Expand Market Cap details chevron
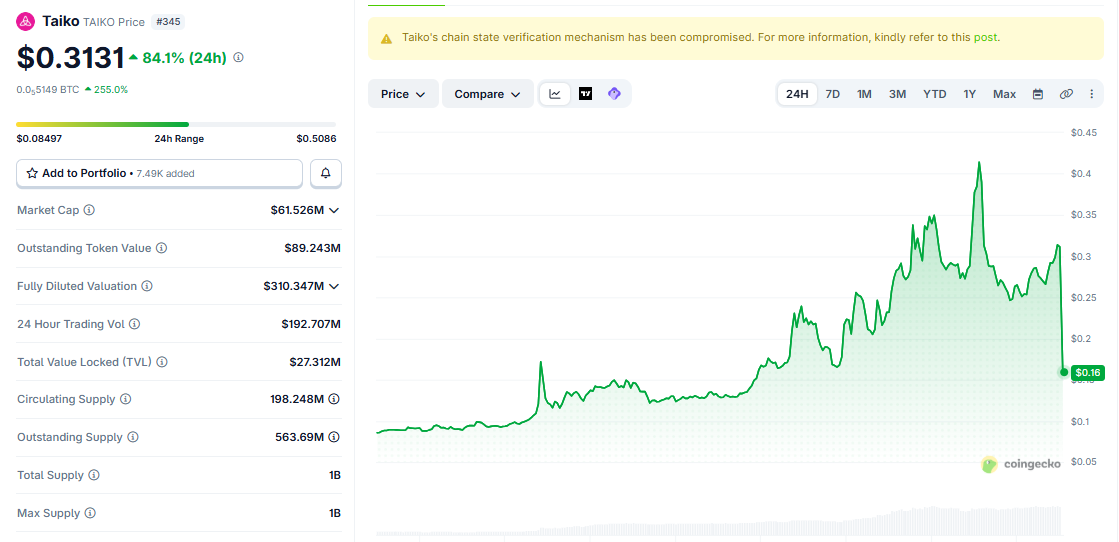 coord(333,211)
